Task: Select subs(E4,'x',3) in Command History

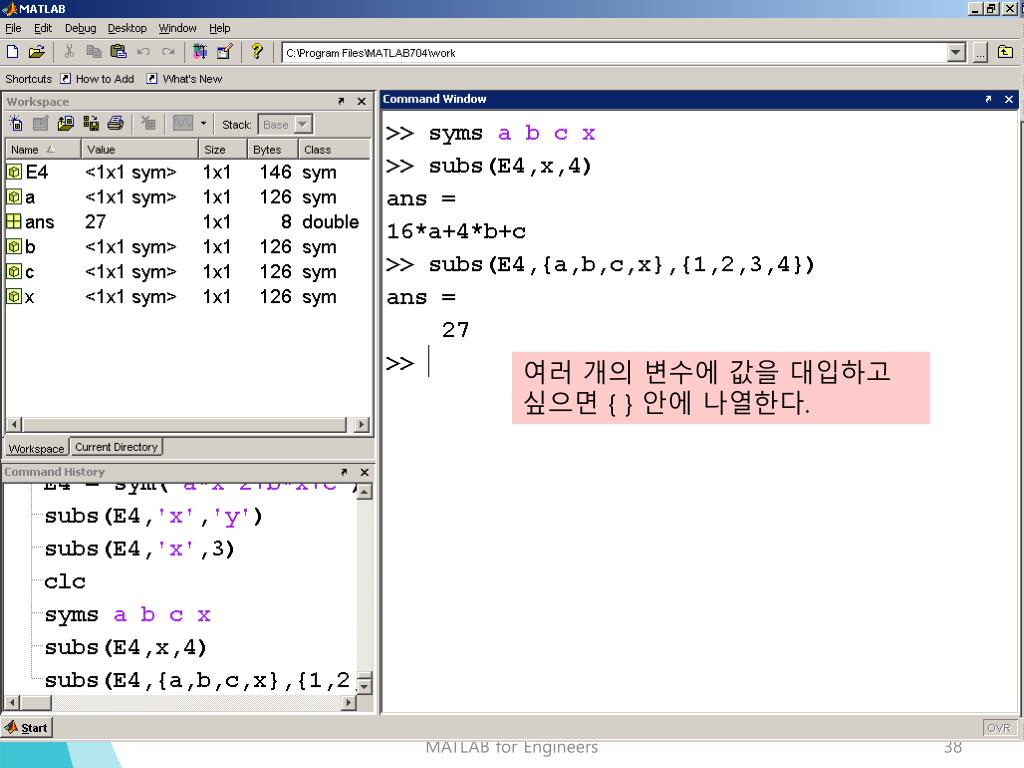Action: pyautogui.click(x=139, y=549)
